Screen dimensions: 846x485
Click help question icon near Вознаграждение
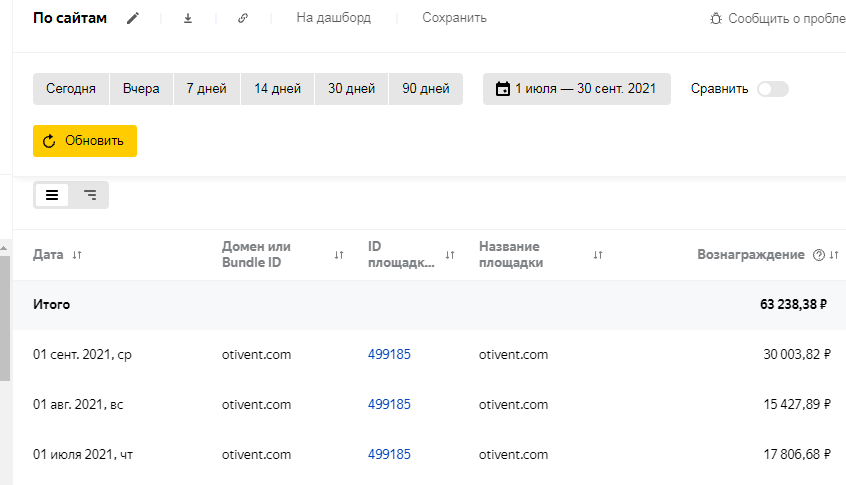819,255
